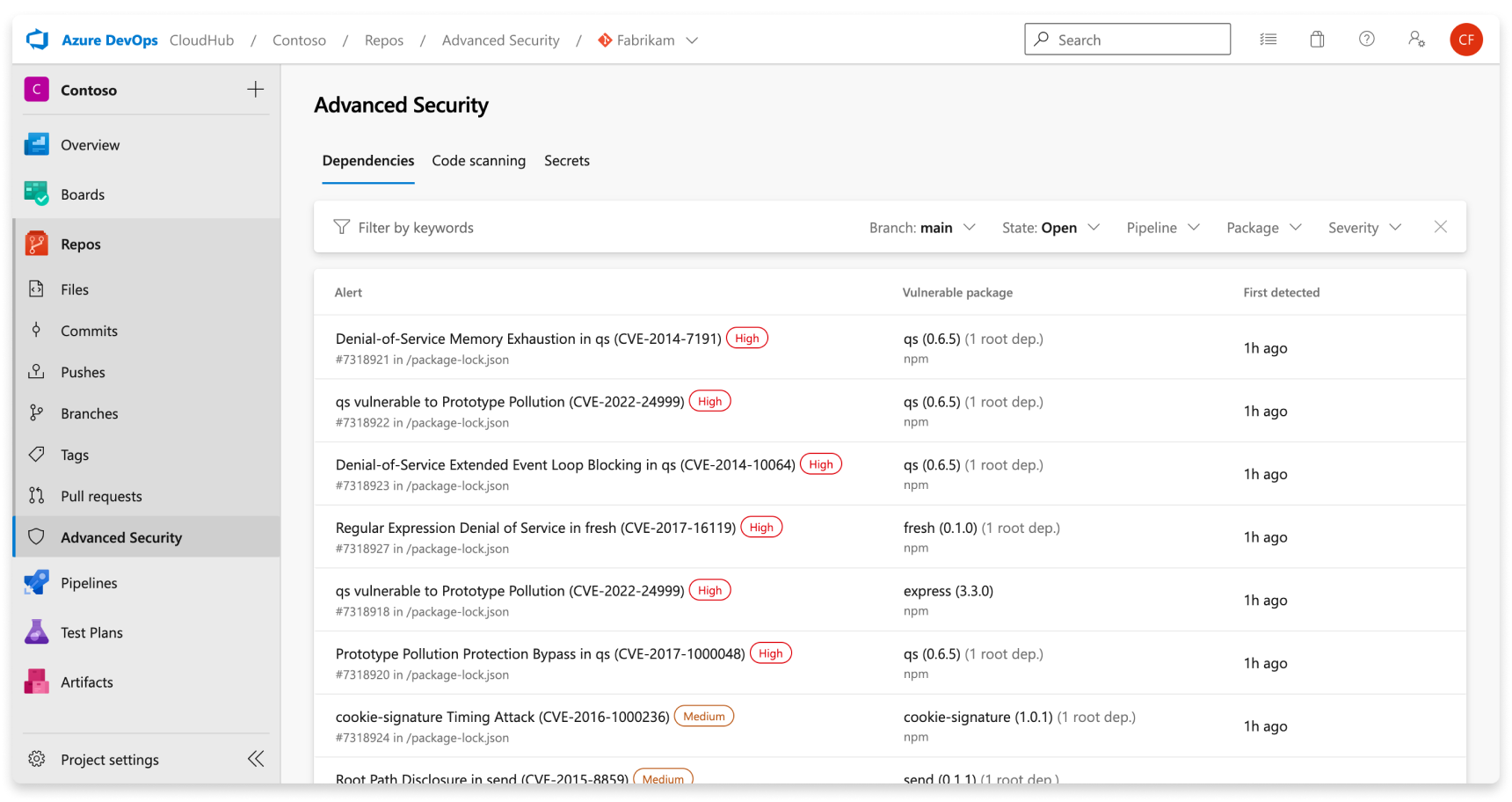Open Branches in the sidebar
The width and height of the screenshot is (1512, 802).
click(88, 412)
